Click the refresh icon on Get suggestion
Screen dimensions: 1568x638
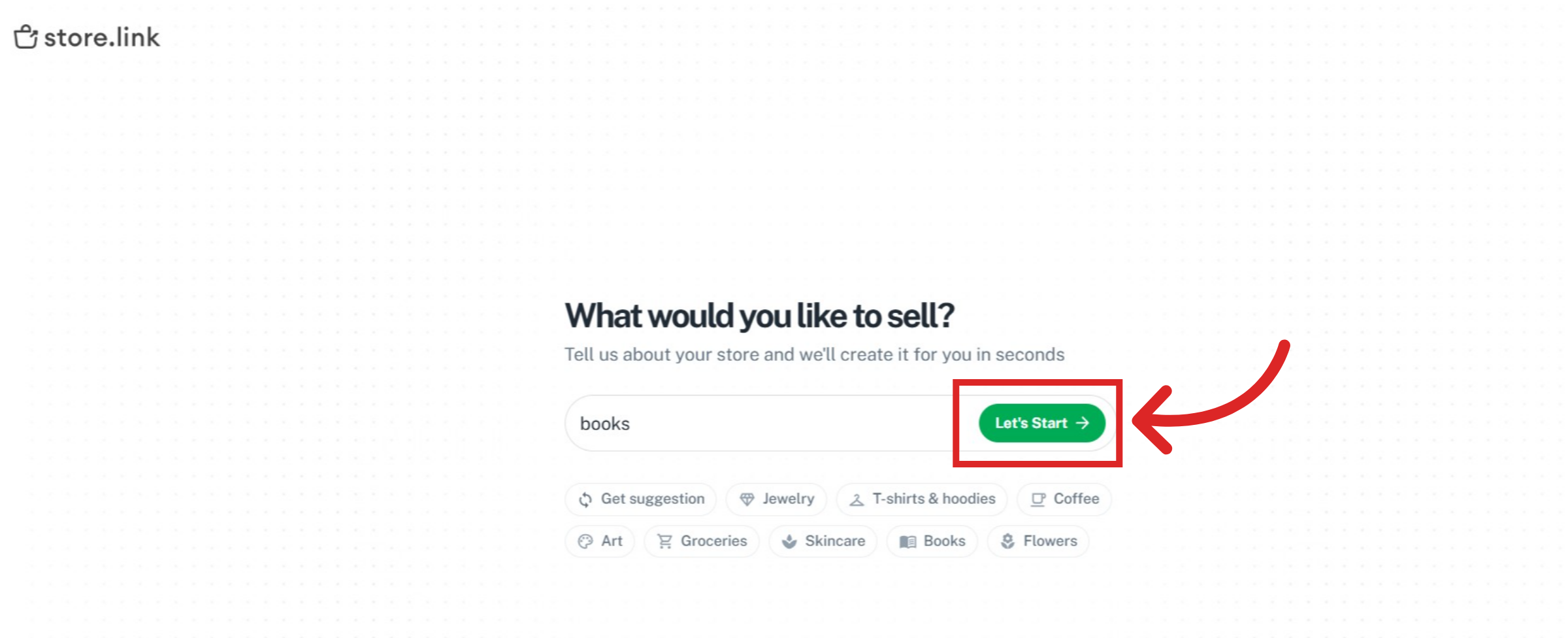click(x=585, y=499)
